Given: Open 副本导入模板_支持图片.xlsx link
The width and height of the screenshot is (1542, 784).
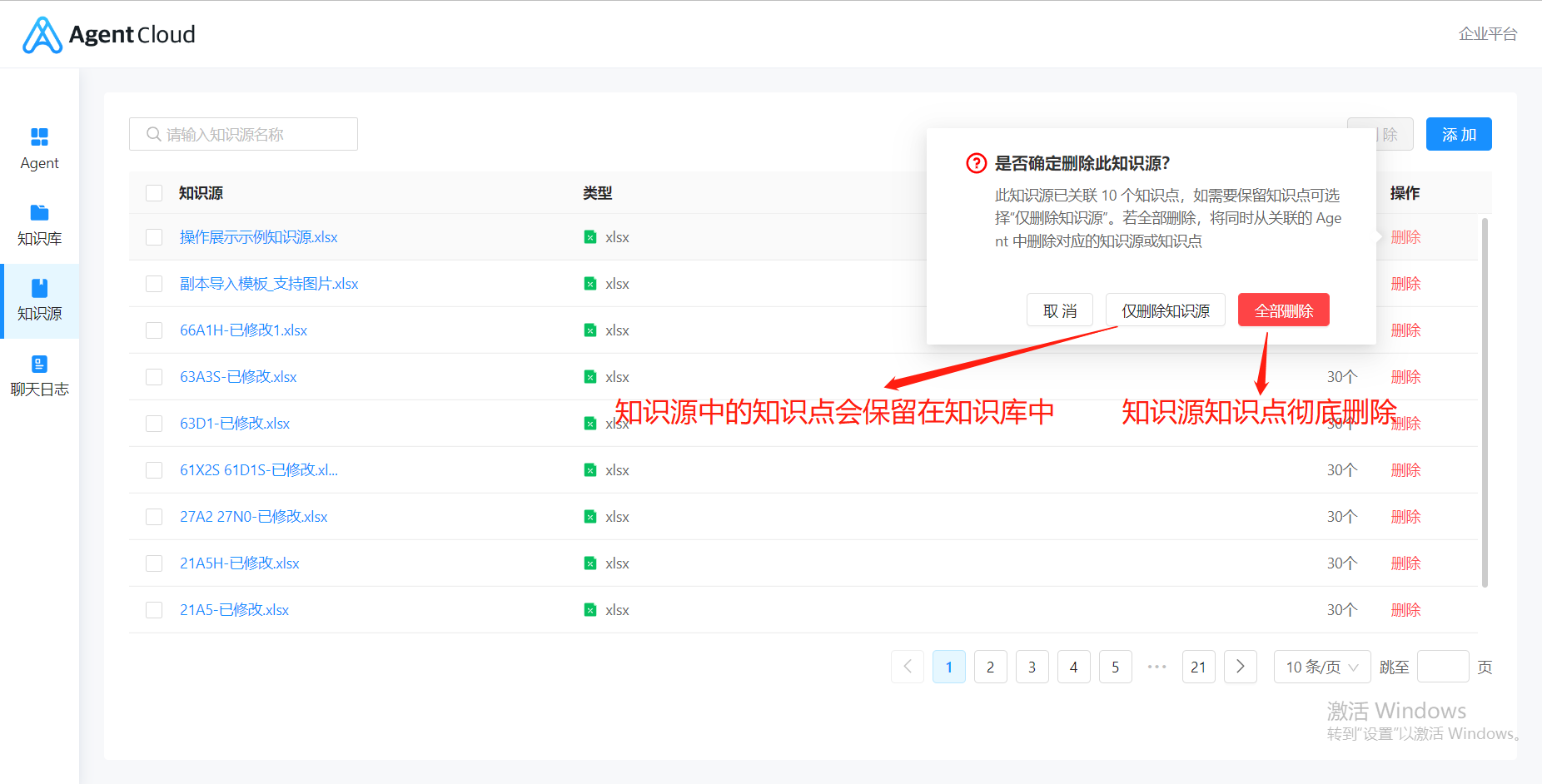Looking at the screenshot, I should pos(269,284).
